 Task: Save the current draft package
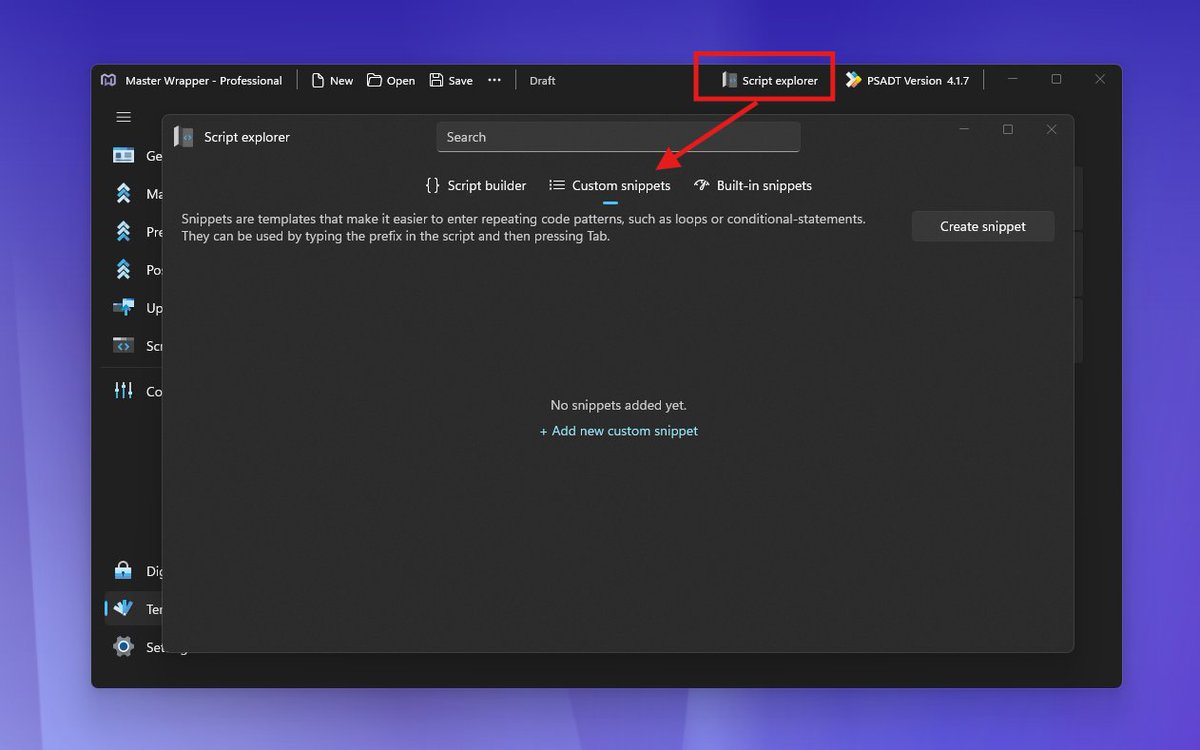[x=451, y=80]
